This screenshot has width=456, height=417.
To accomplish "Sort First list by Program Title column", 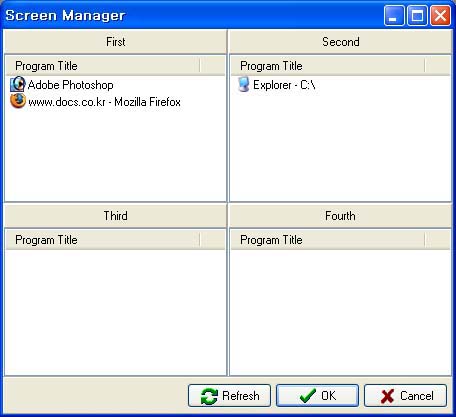I will 103,66.
